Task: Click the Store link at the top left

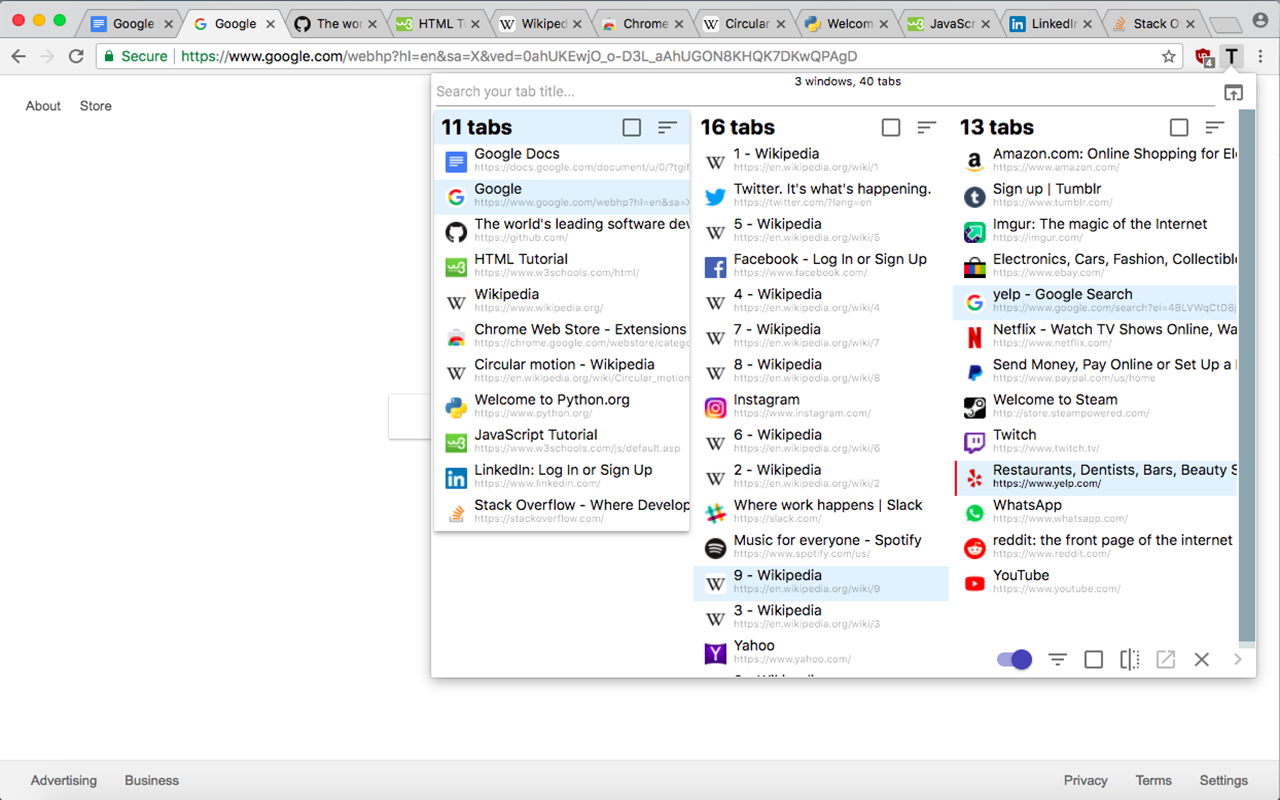Action: 95,105
